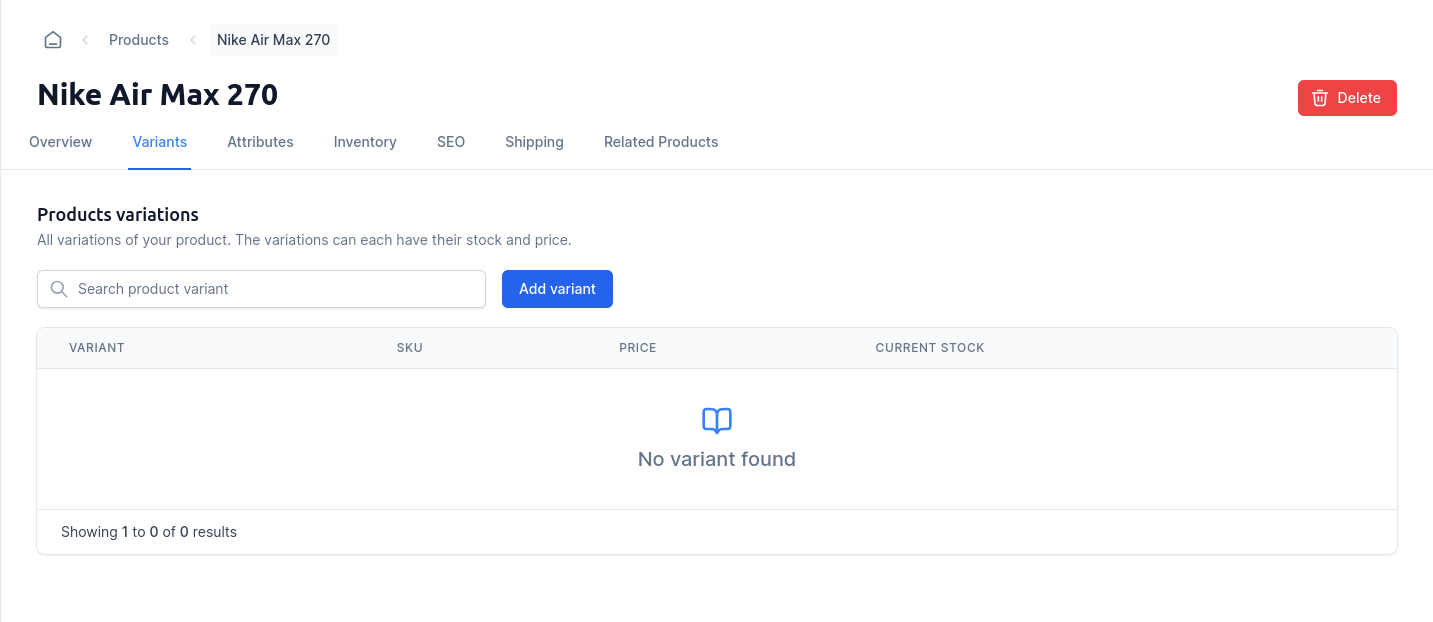This screenshot has width=1433, height=622.
Task: Delete the Nike Air Max 270 product
Action: (x=1347, y=98)
